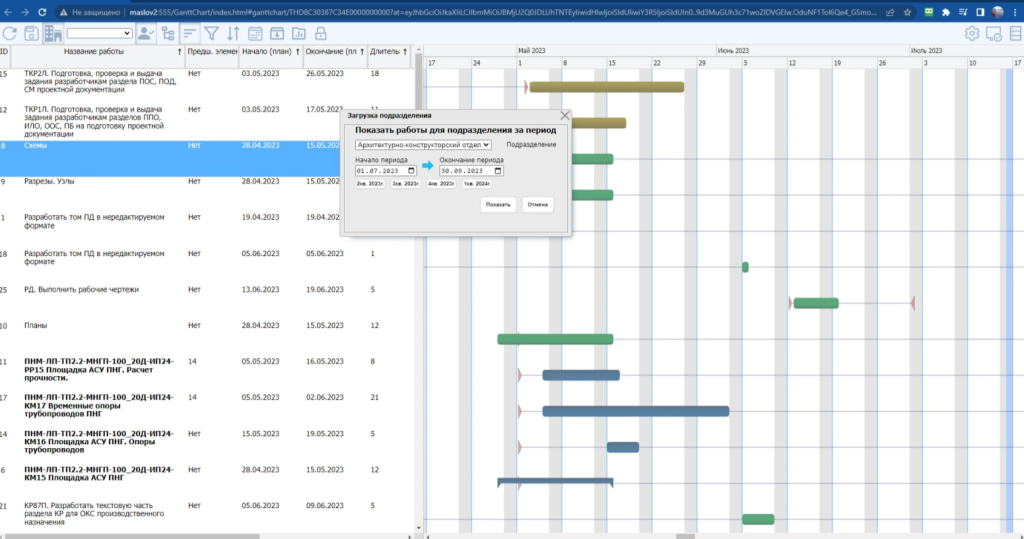Select the '3кв. 2023г.' quarter preset
Image resolution: width=1024 pixels, height=539 pixels.
click(404, 184)
